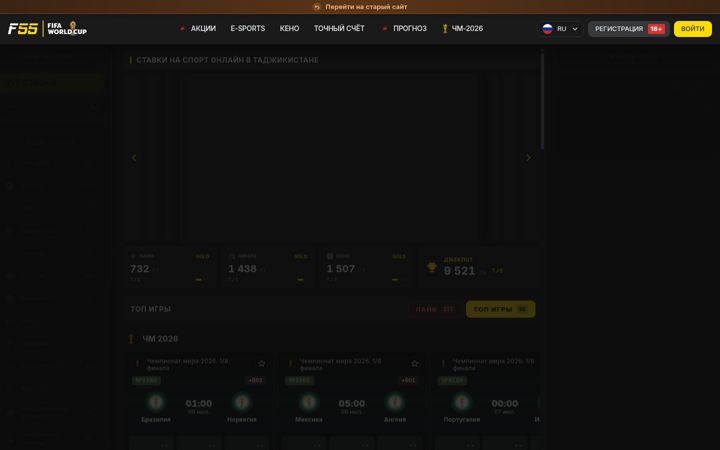Open the E-SPORTS section
Screen dimensions: 720x450
248,28
